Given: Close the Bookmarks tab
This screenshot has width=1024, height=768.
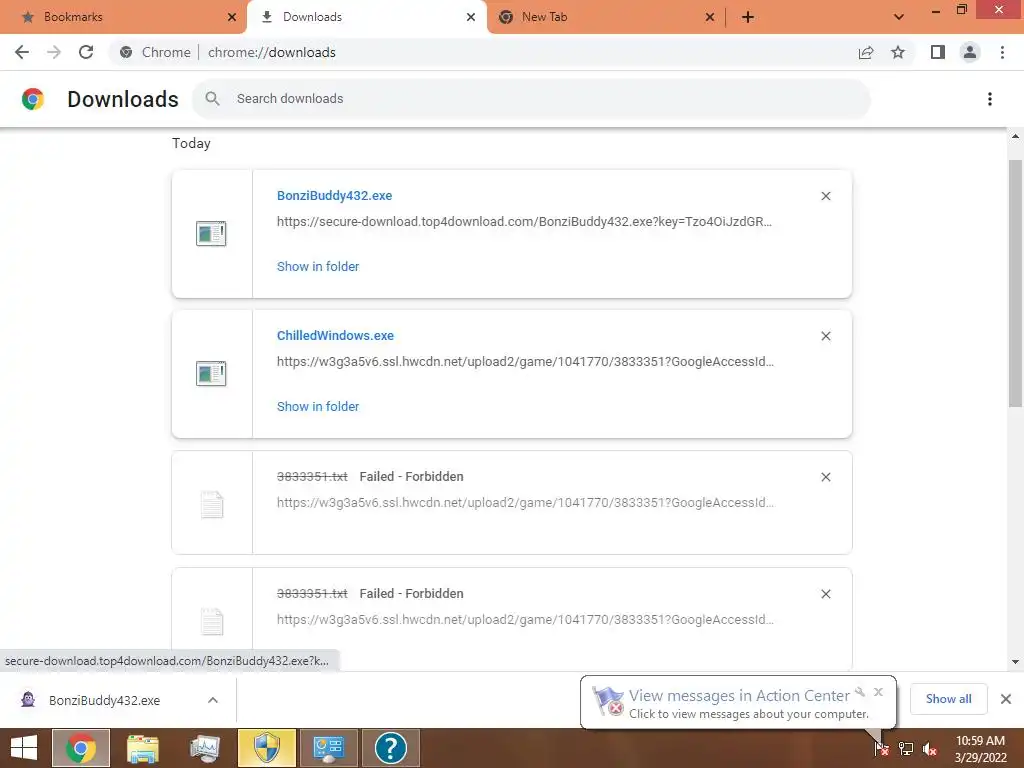Looking at the screenshot, I should [x=232, y=17].
